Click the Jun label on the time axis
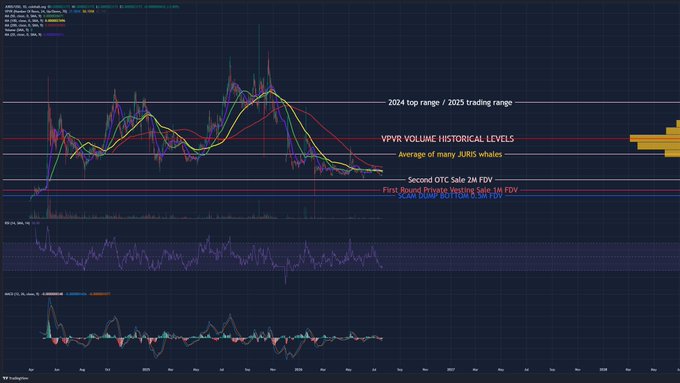The width and height of the screenshot is (680, 383). coord(57,370)
